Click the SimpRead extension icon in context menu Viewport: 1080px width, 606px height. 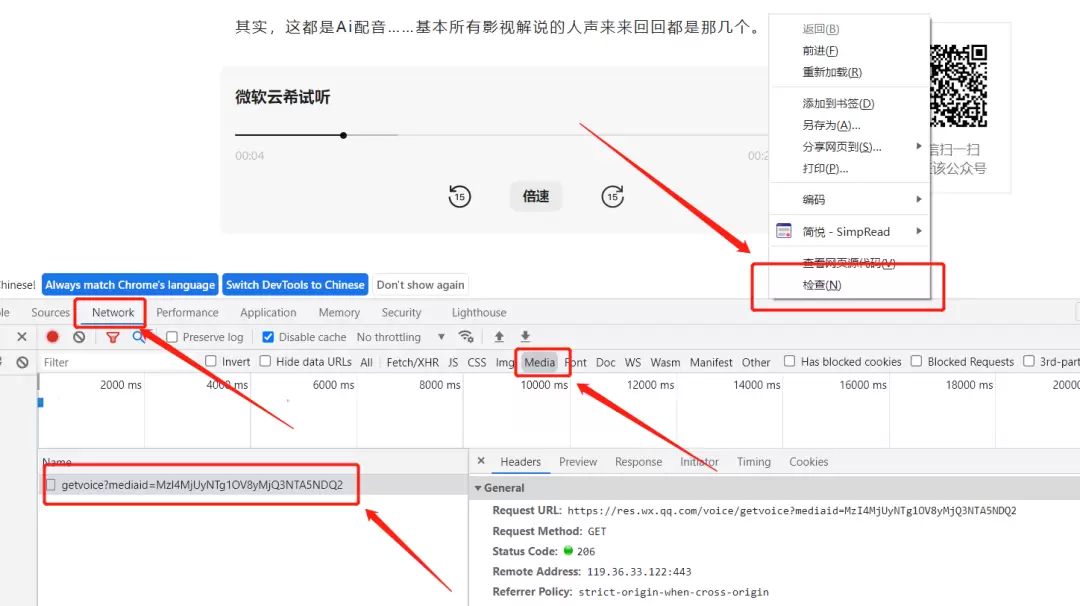pos(784,231)
